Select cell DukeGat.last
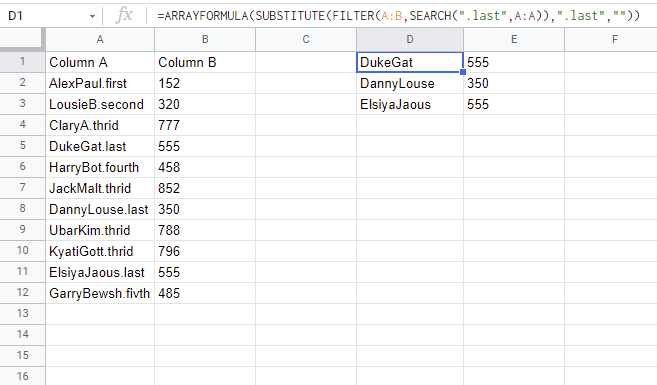Image resolution: width=657 pixels, height=385 pixels. coord(100,146)
